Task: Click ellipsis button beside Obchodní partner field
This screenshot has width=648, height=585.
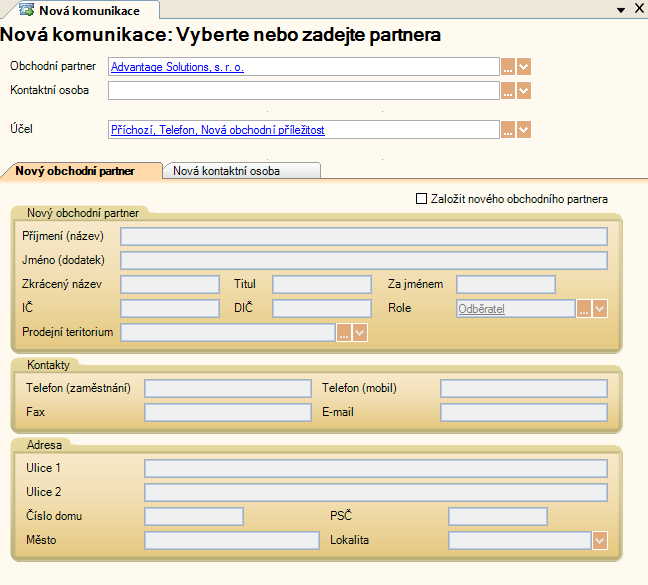Action: pos(508,67)
